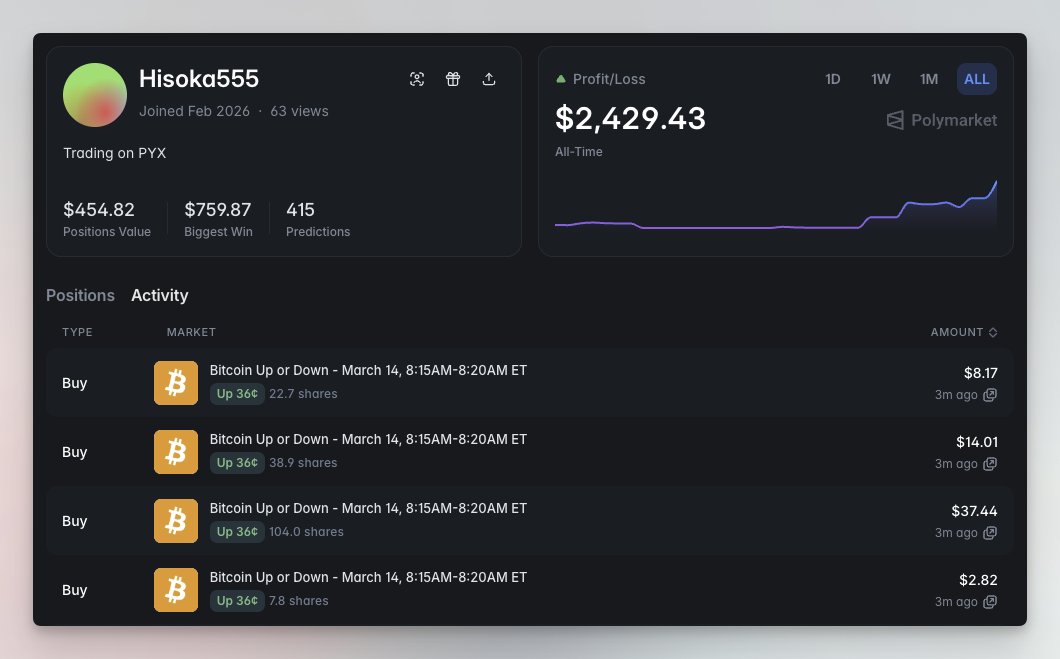Screen dimensions: 1060x659
Task: Select the 1W profit/loss range
Action: pos(880,79)
